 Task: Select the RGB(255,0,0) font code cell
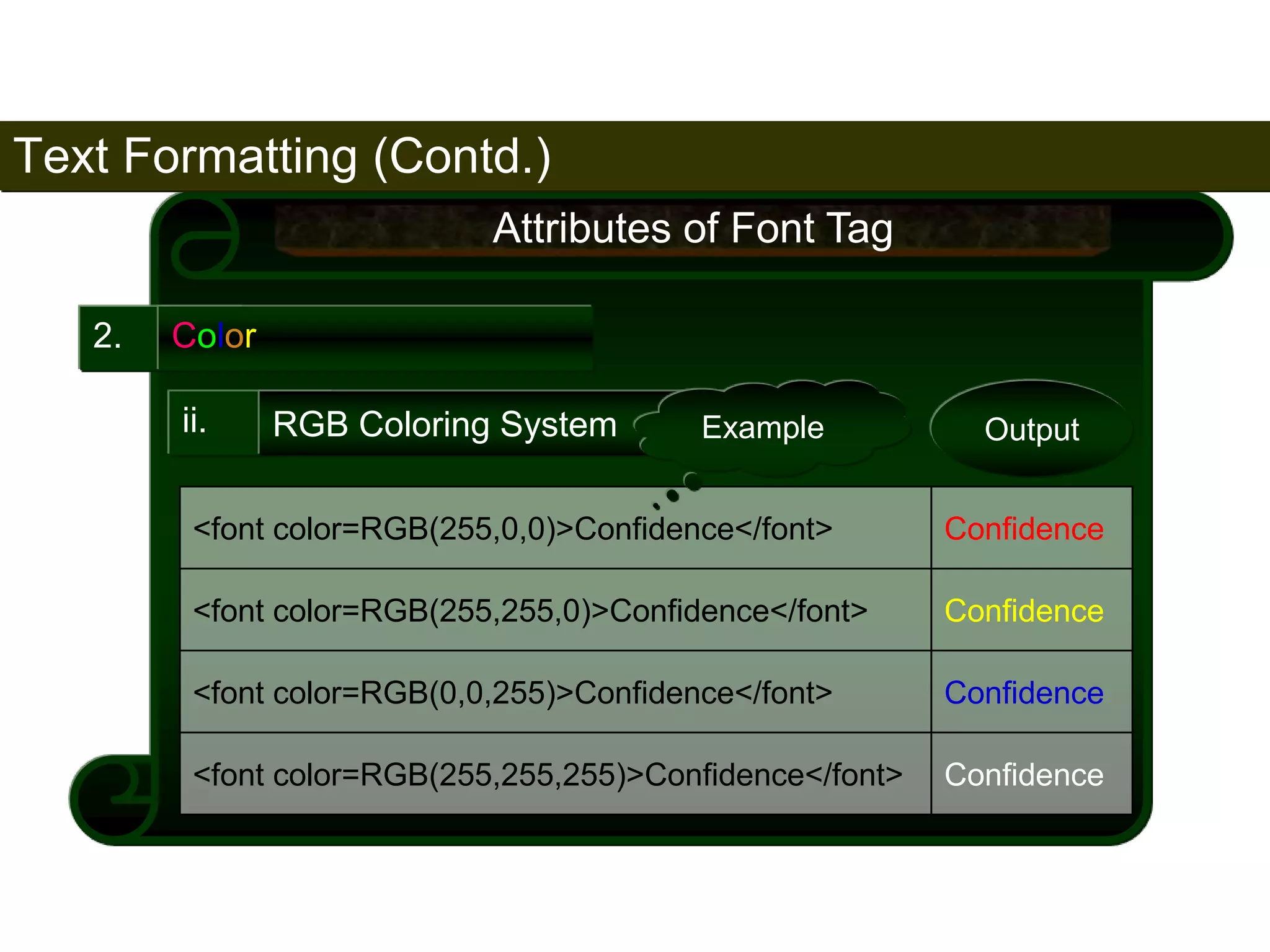click(556, 528)
